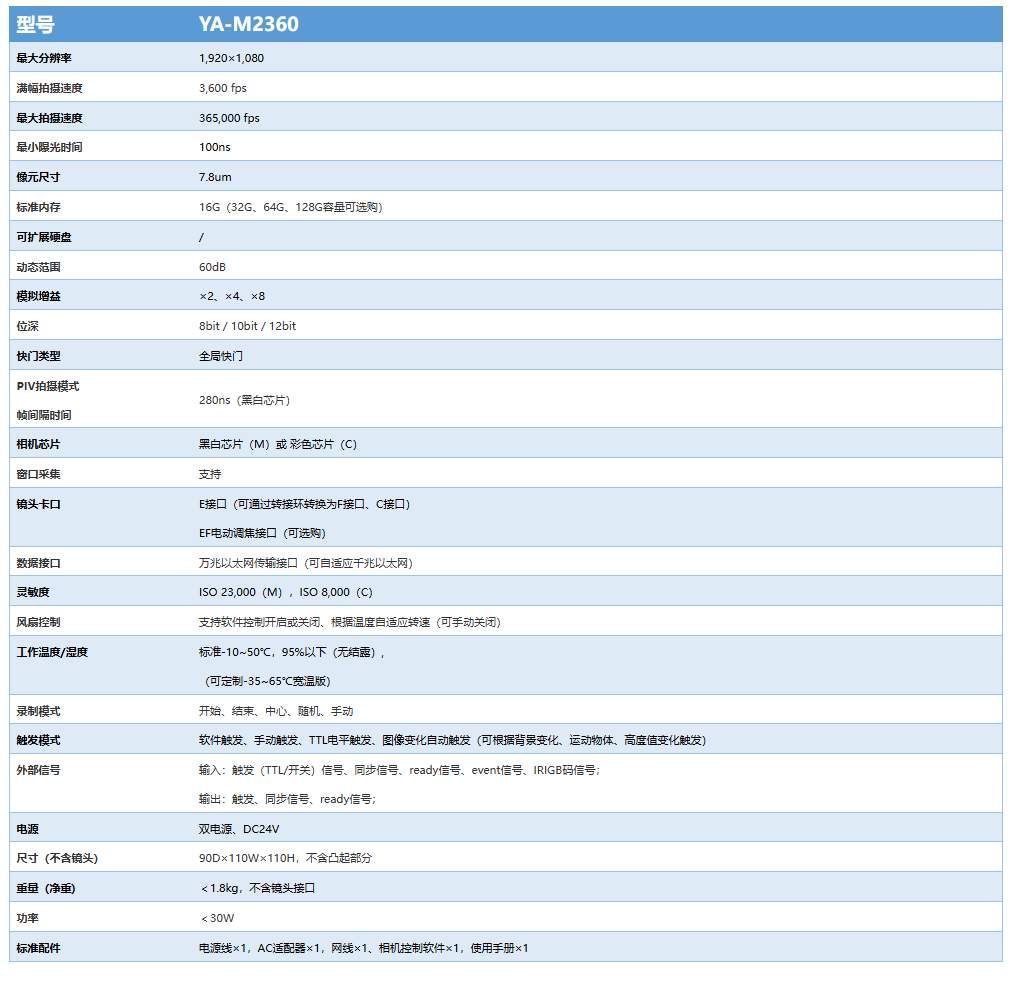Select the accessories list 电源线×1，AC适配器×1
The image size is (1012, 982).
pos(363,948)
